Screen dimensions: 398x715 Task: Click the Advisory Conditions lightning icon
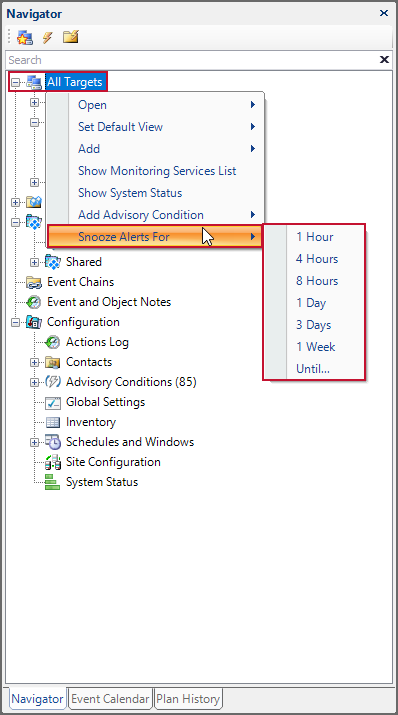53,382
